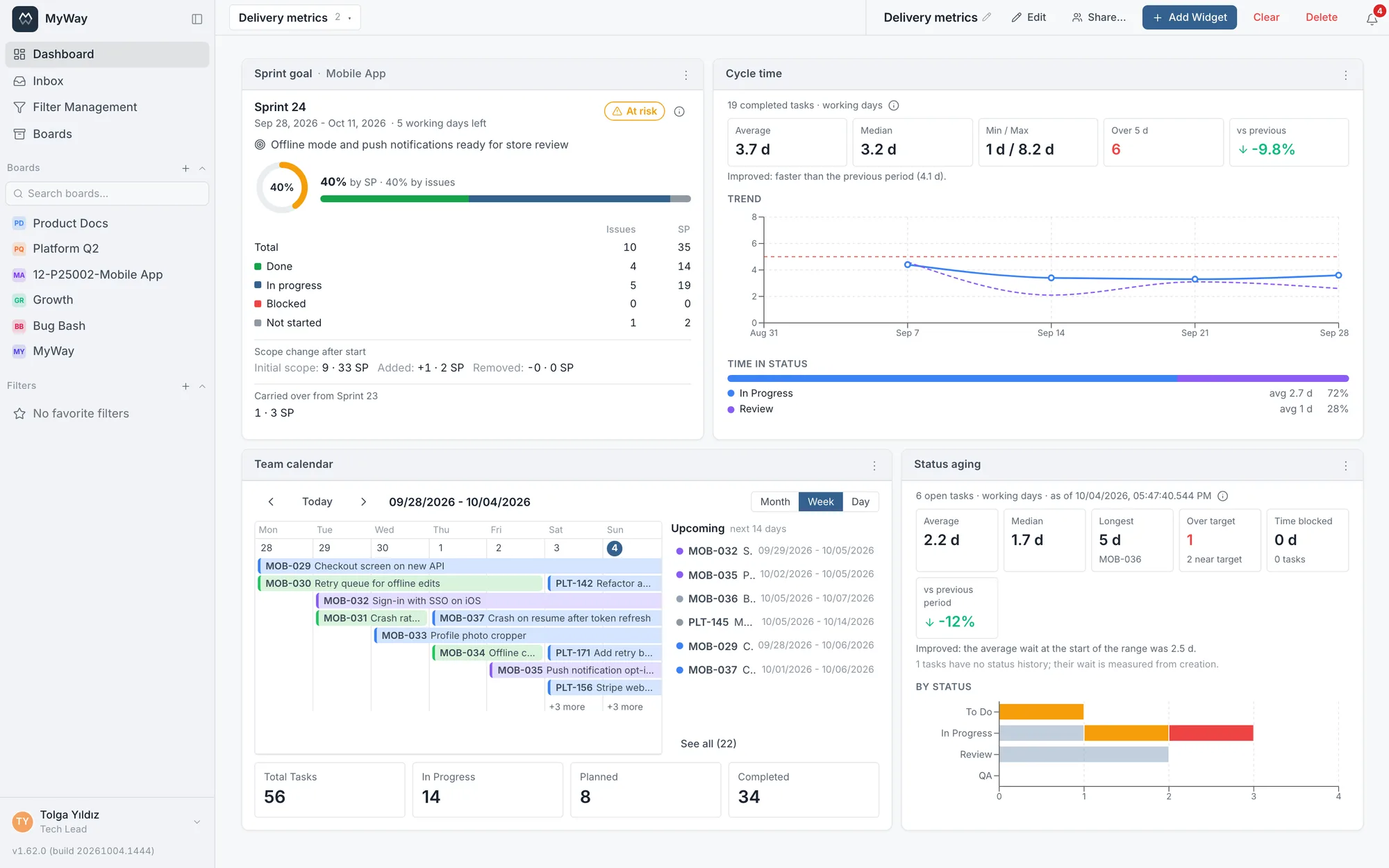Click pencil icon beside Delivery metrics title
This screenshot has width=1389, height=868.
point(986,17)
